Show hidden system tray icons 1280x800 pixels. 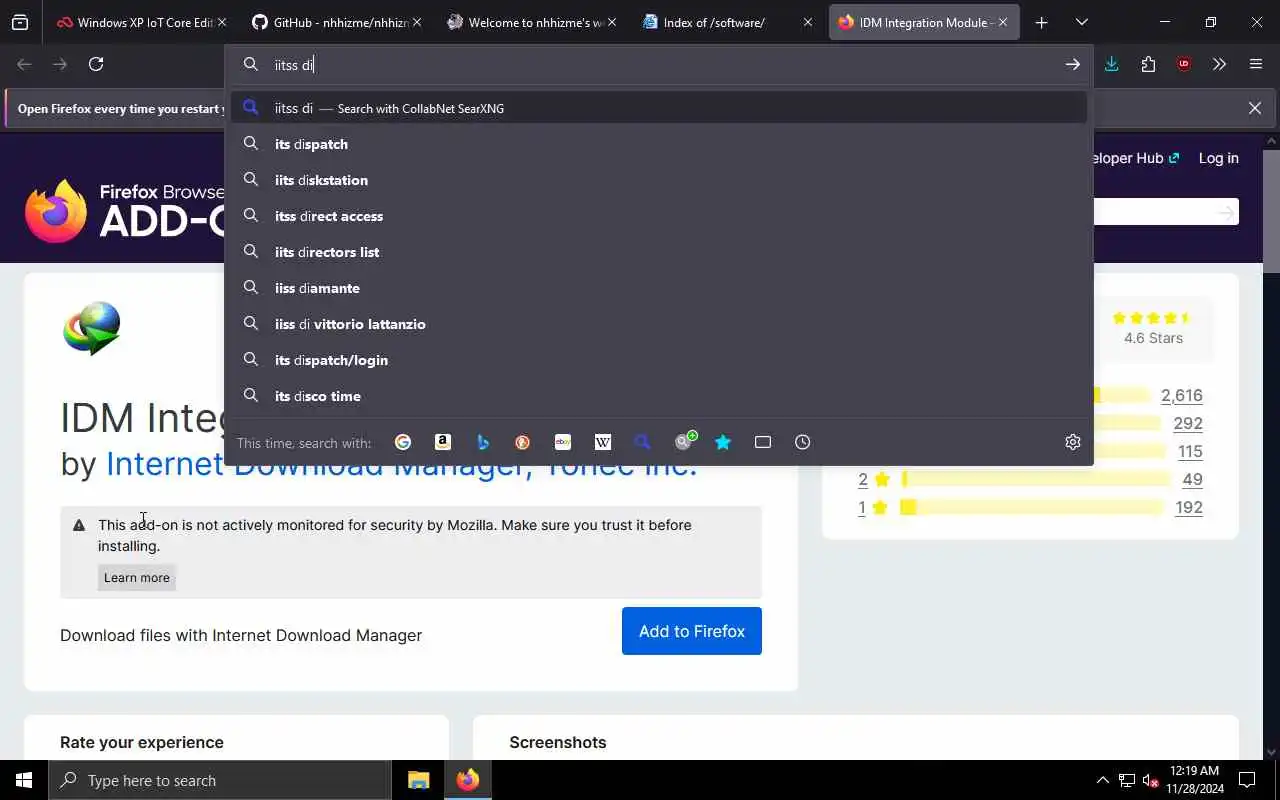[1102, 780]
